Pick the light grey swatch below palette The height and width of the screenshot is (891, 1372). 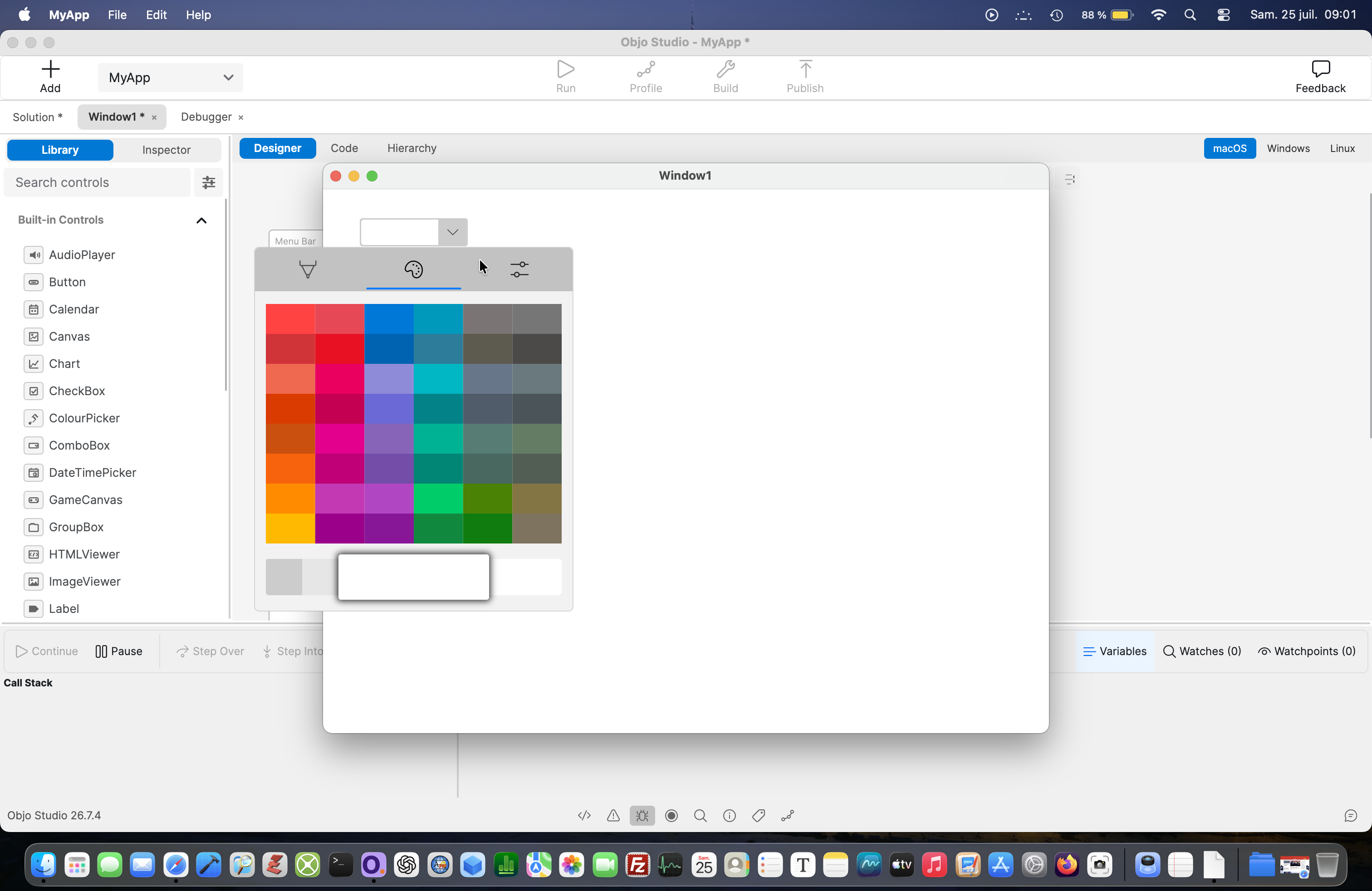tap(284, 577)
